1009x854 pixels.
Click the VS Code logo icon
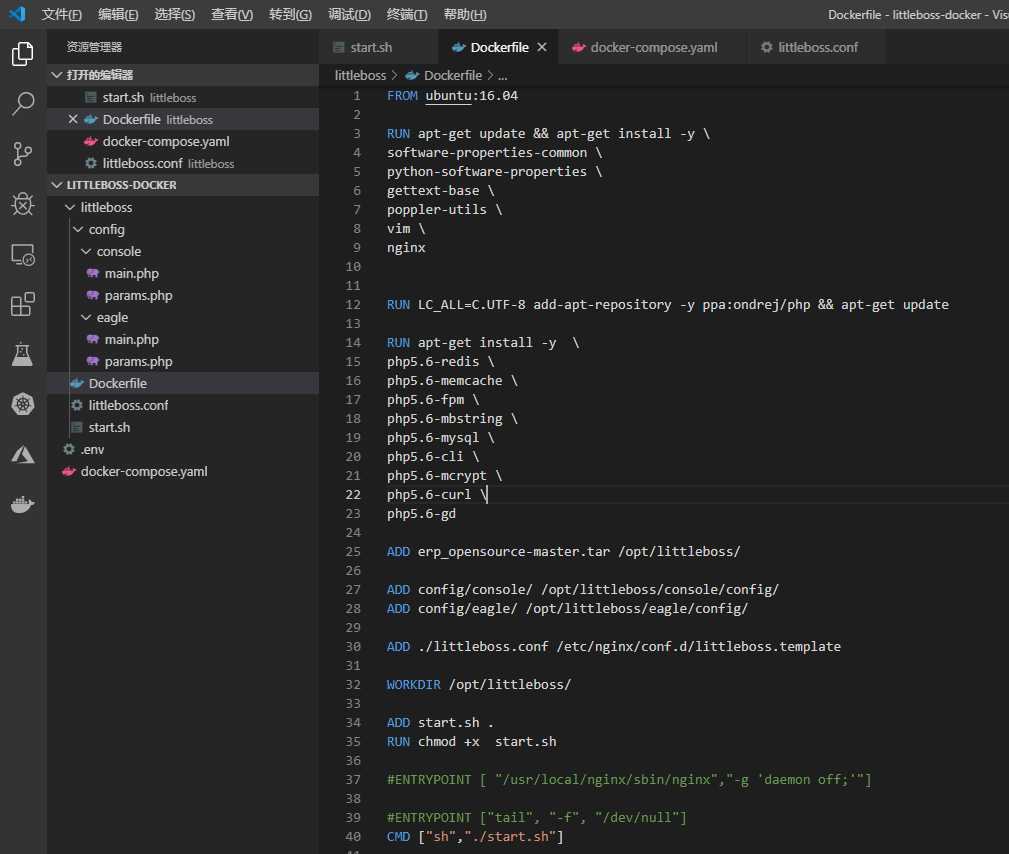pos(17,14)
